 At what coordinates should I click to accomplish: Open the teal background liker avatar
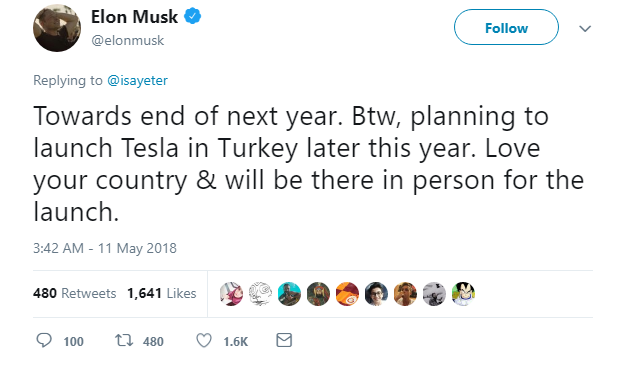[289, 294]
